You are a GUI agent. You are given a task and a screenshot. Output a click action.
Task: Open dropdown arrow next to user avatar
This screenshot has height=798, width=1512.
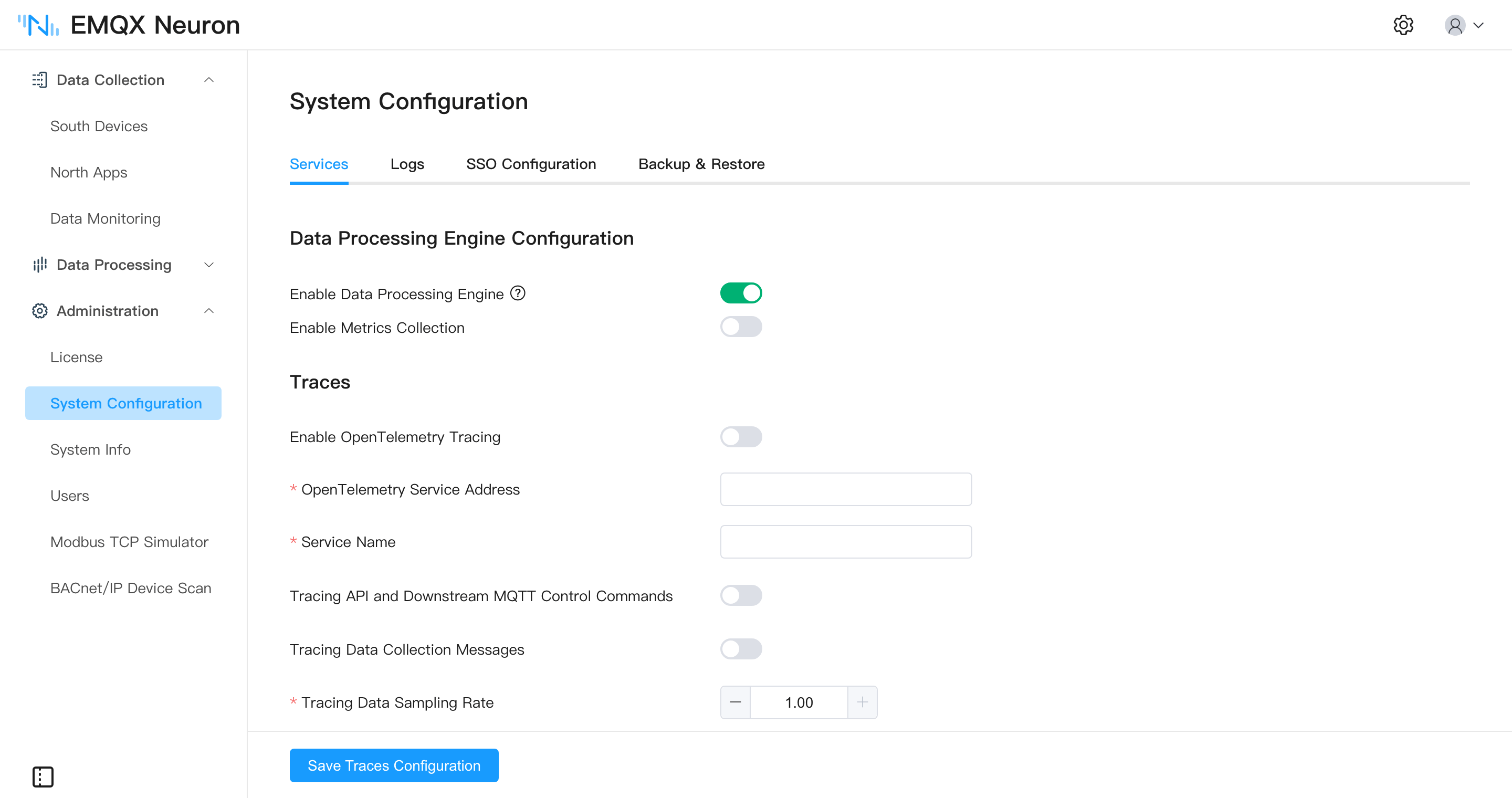[1478, 25]
